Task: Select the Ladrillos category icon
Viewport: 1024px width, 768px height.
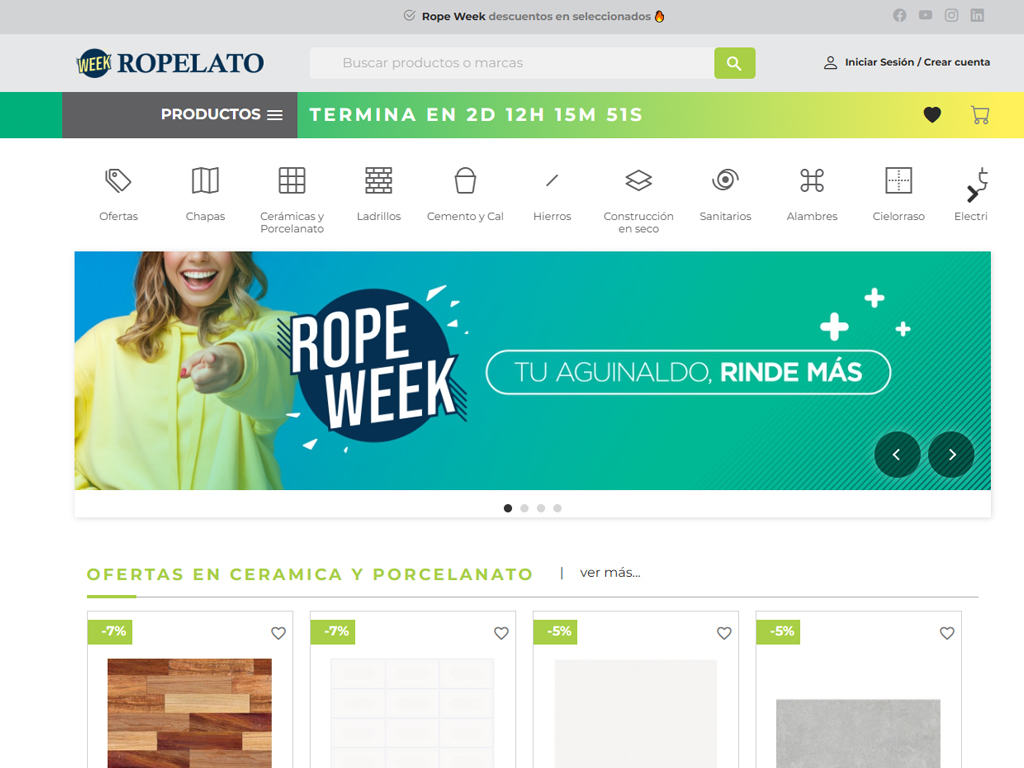Action: (379, 180)
